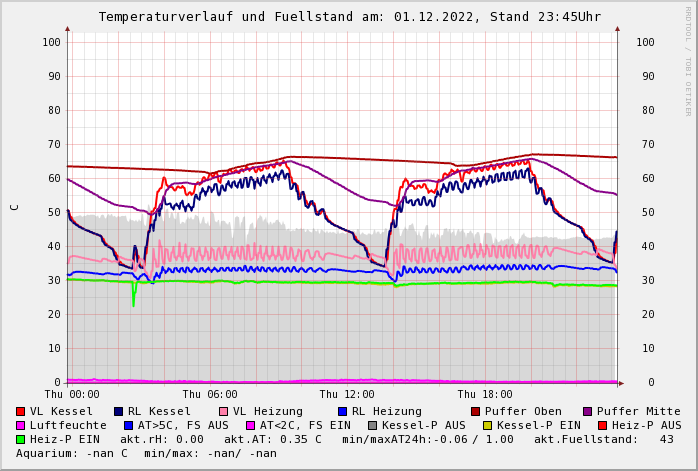
Task: Click the 'Aquarium: -nan C' status line
Action: [72, 454]
